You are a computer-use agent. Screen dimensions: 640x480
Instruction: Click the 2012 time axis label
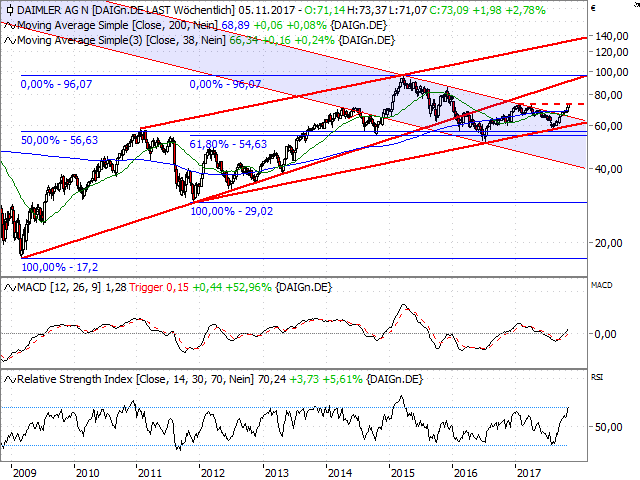[213, 473]
